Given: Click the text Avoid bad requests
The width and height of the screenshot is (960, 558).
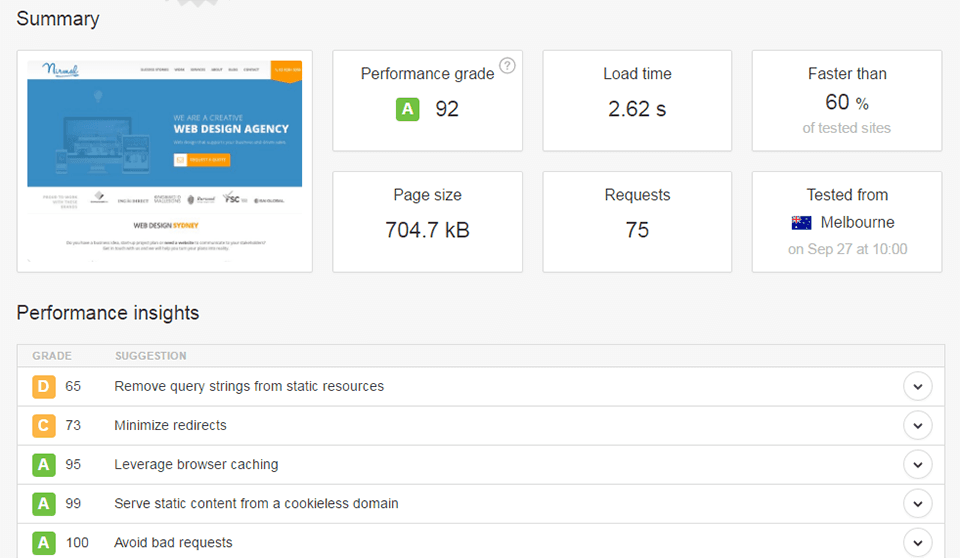Looking at the screenshot, I should 173,543.
